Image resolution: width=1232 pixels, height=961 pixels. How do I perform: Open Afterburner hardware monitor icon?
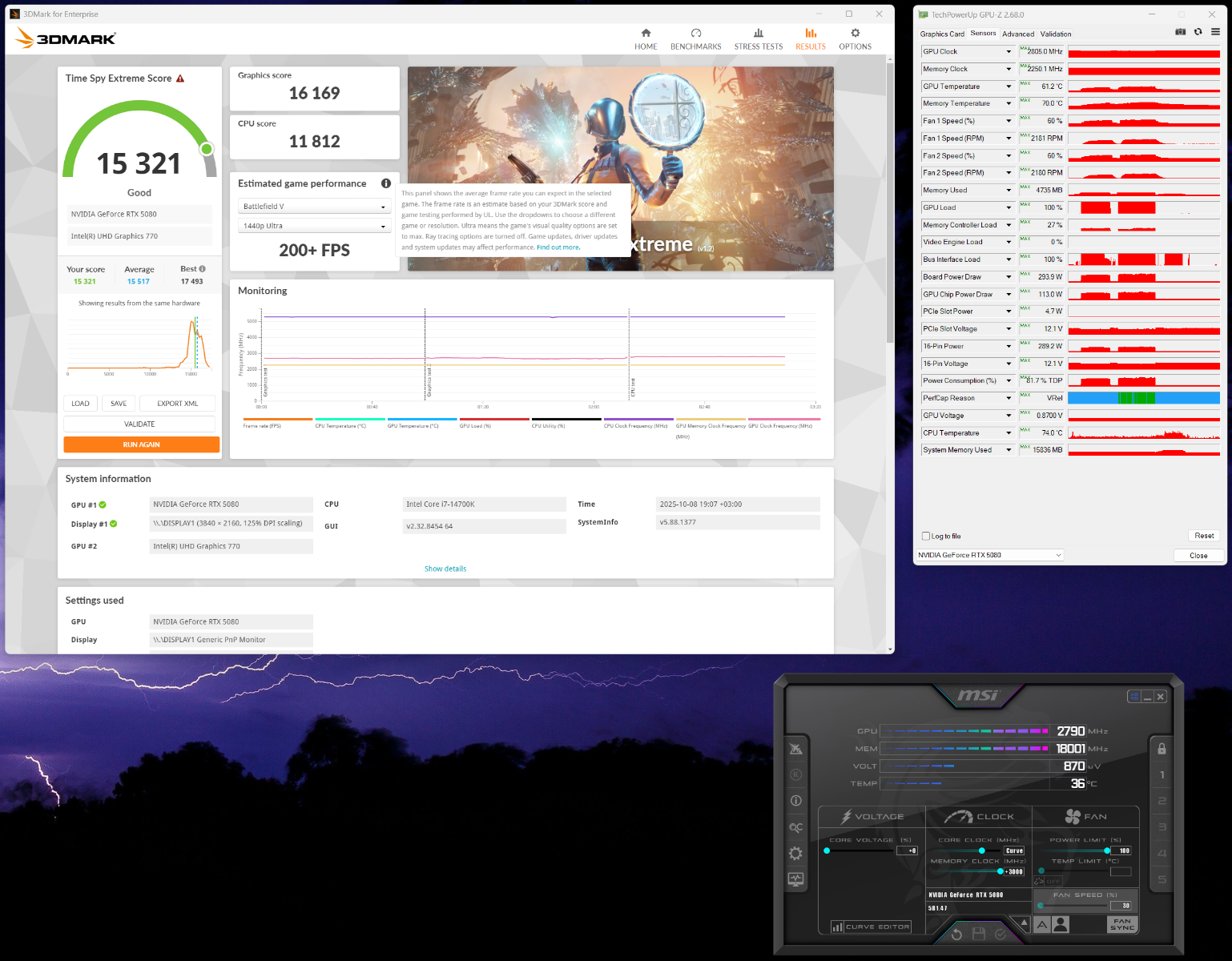click(x=795, y=879)
